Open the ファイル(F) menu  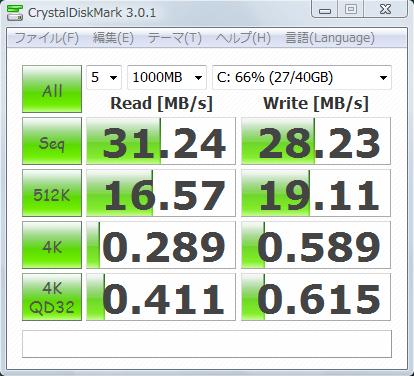coord(47,38)
